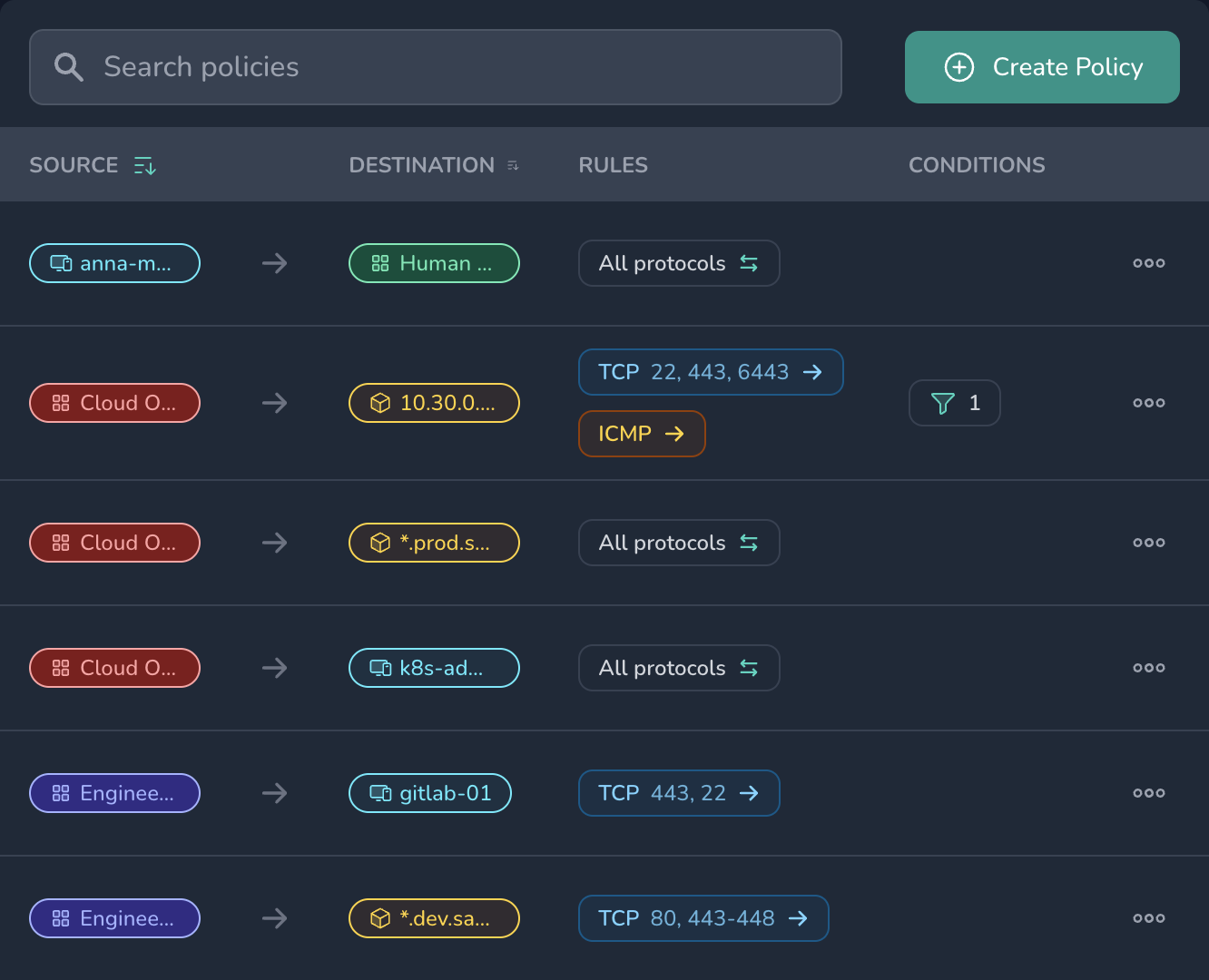Click direction arrow in anna-m row
Screen dimensions: 1209x980
pos(275,263)
